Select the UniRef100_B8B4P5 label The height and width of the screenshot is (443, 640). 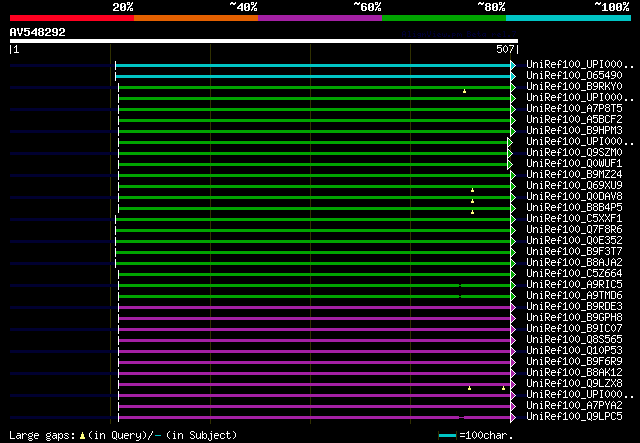[x=574, y=208]
